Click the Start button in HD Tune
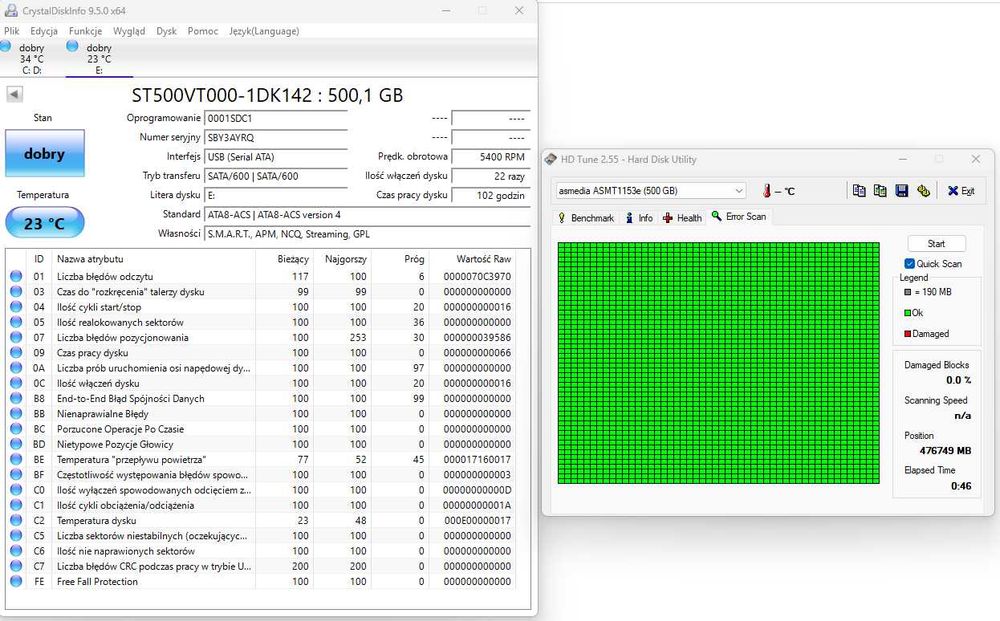The height and width of the screenshot is (621, 1000). [936, 244]
